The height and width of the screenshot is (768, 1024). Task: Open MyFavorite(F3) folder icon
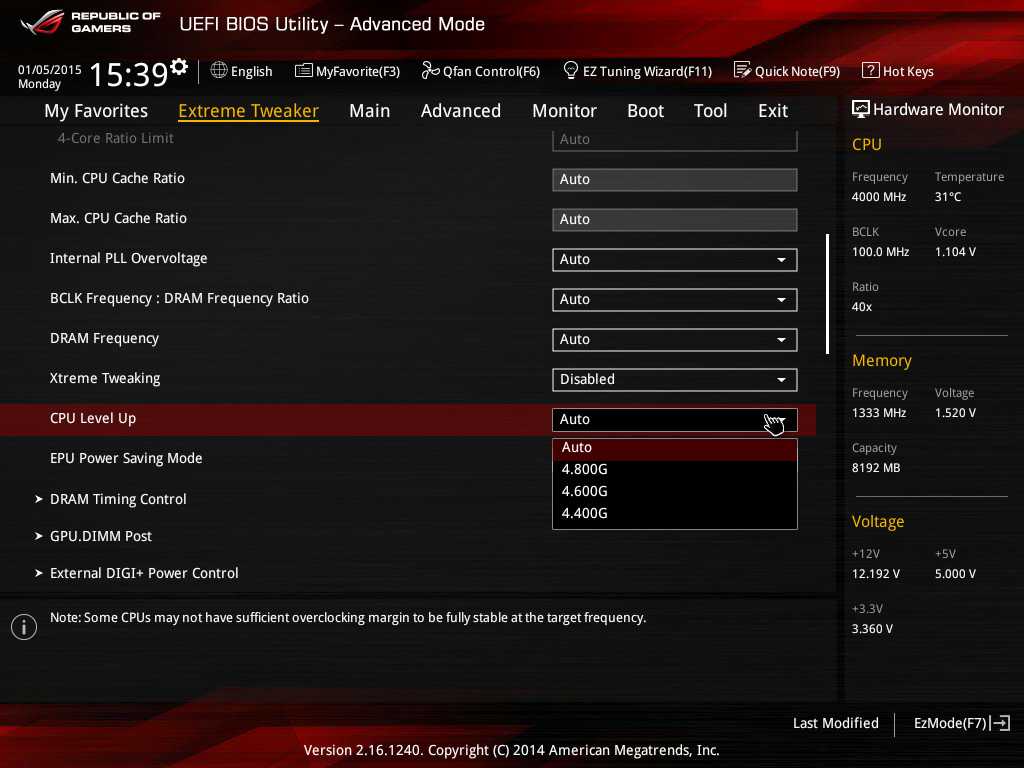point(304,71)
